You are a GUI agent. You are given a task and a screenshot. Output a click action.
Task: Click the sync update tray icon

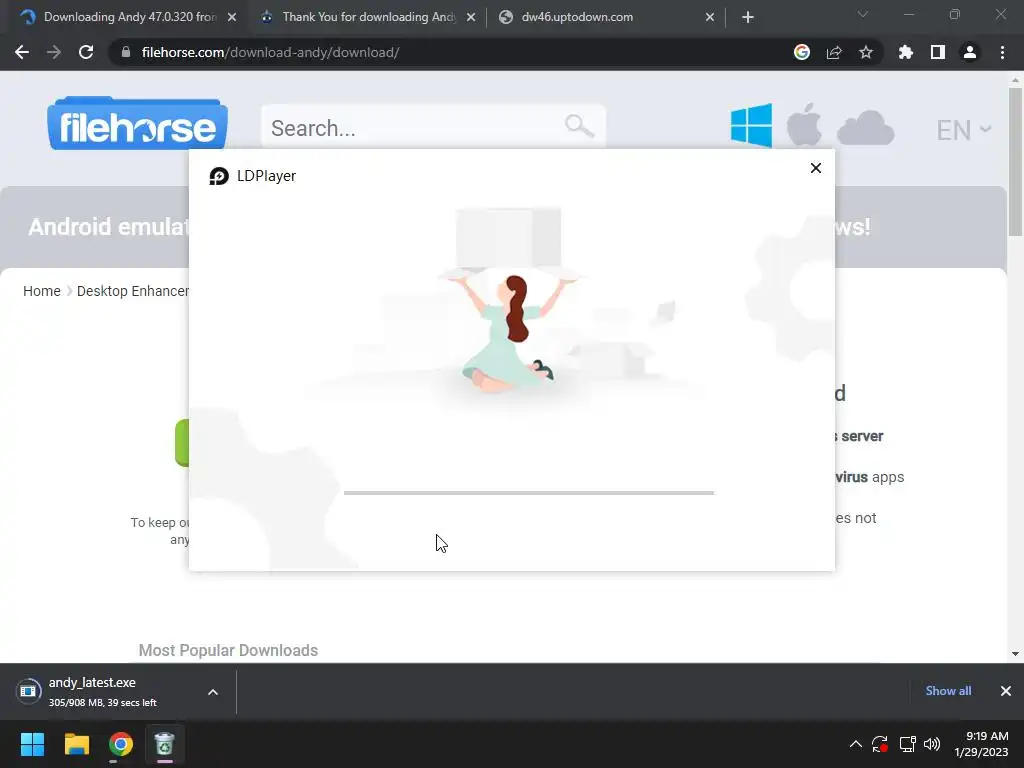[880, 744]
